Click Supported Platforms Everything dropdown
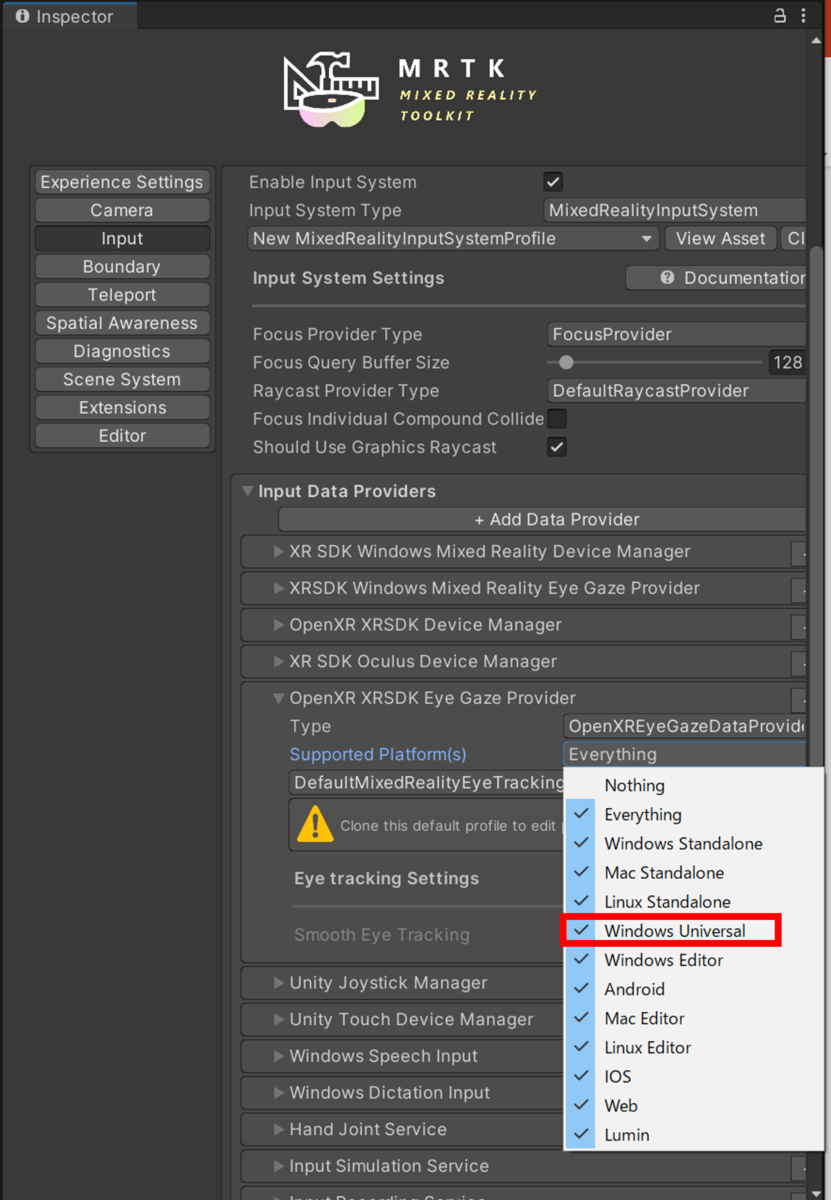Viewport: 831px width, 1200px height. (684, 755)
